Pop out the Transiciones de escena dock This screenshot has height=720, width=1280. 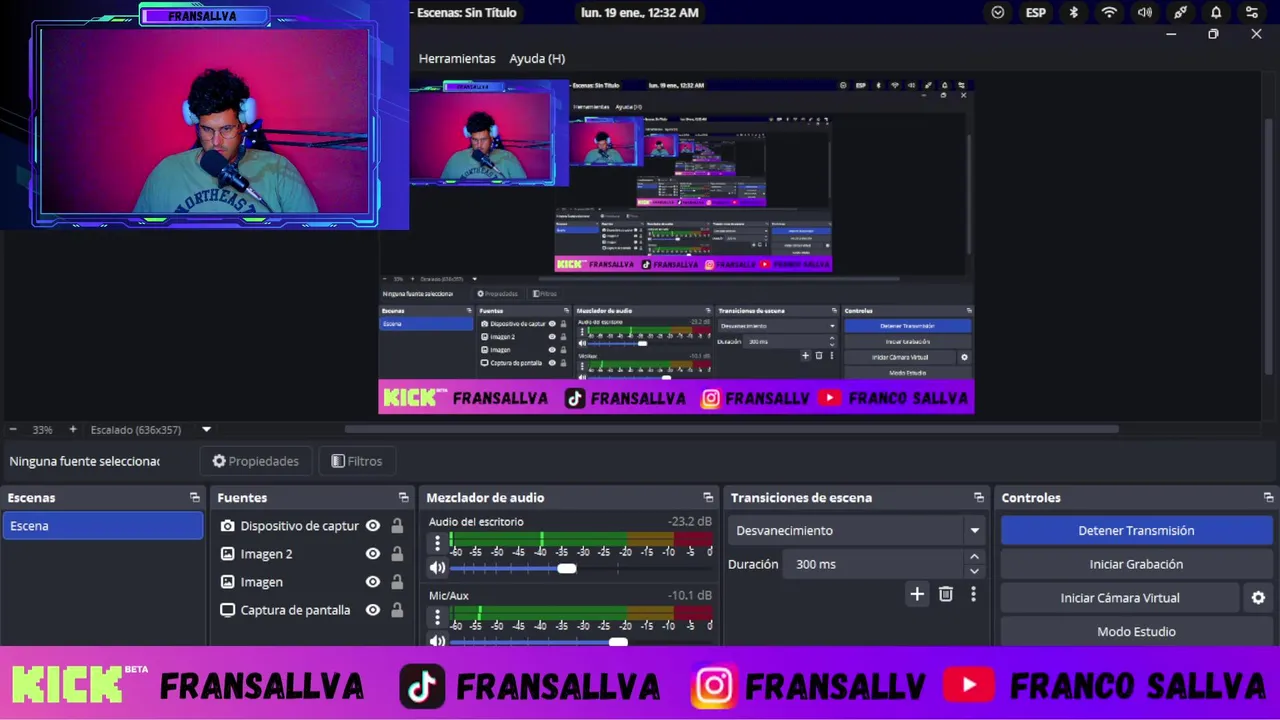(x=979, y=498)
